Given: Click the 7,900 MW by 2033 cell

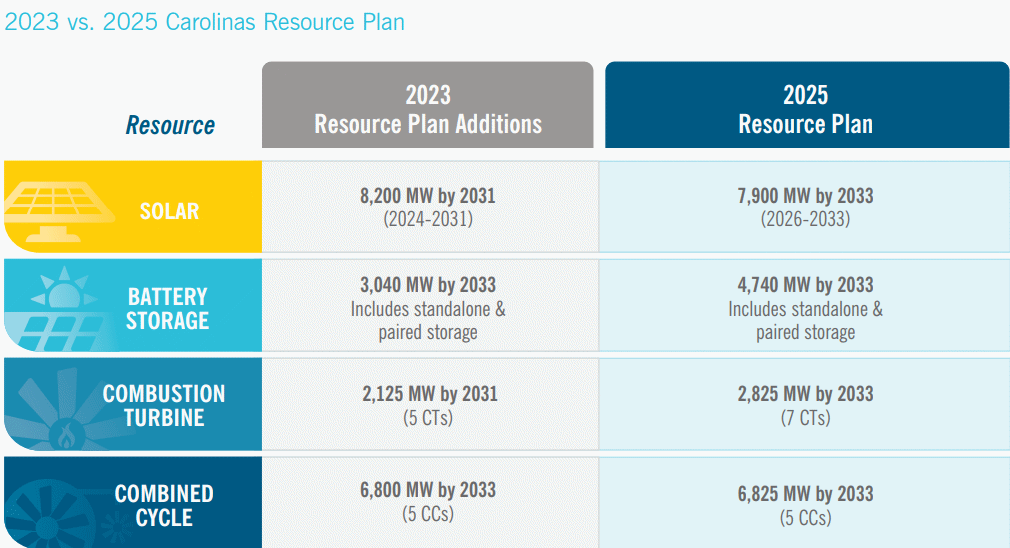Looking at the screenshot, I should (x=805, y=206).
